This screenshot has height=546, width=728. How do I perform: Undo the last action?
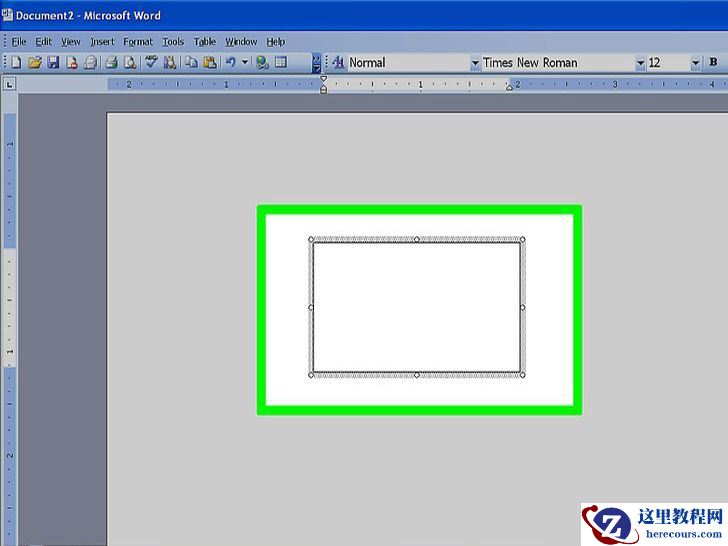[231, 62]
